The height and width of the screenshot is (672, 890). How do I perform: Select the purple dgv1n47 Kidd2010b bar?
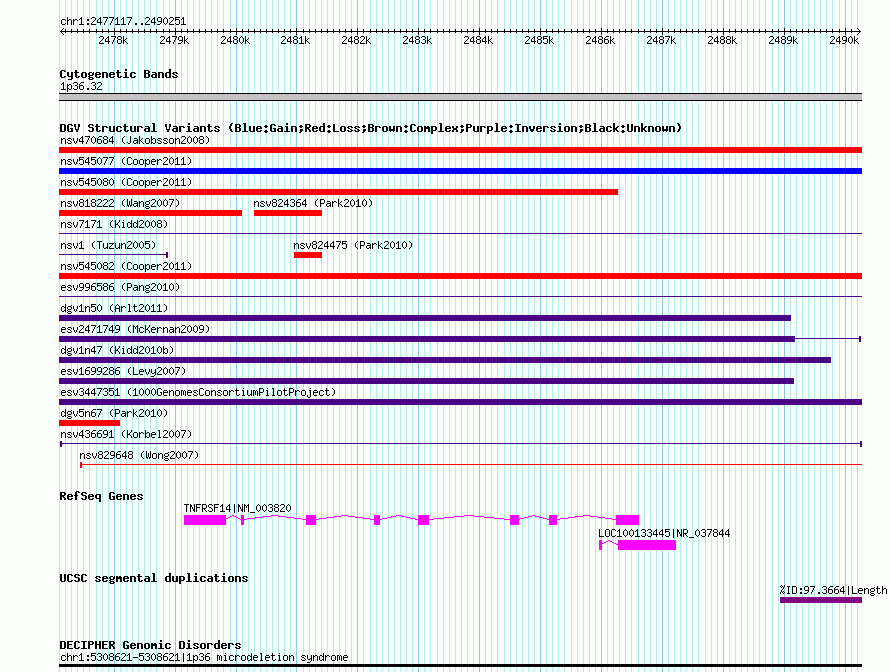(445, 360)
